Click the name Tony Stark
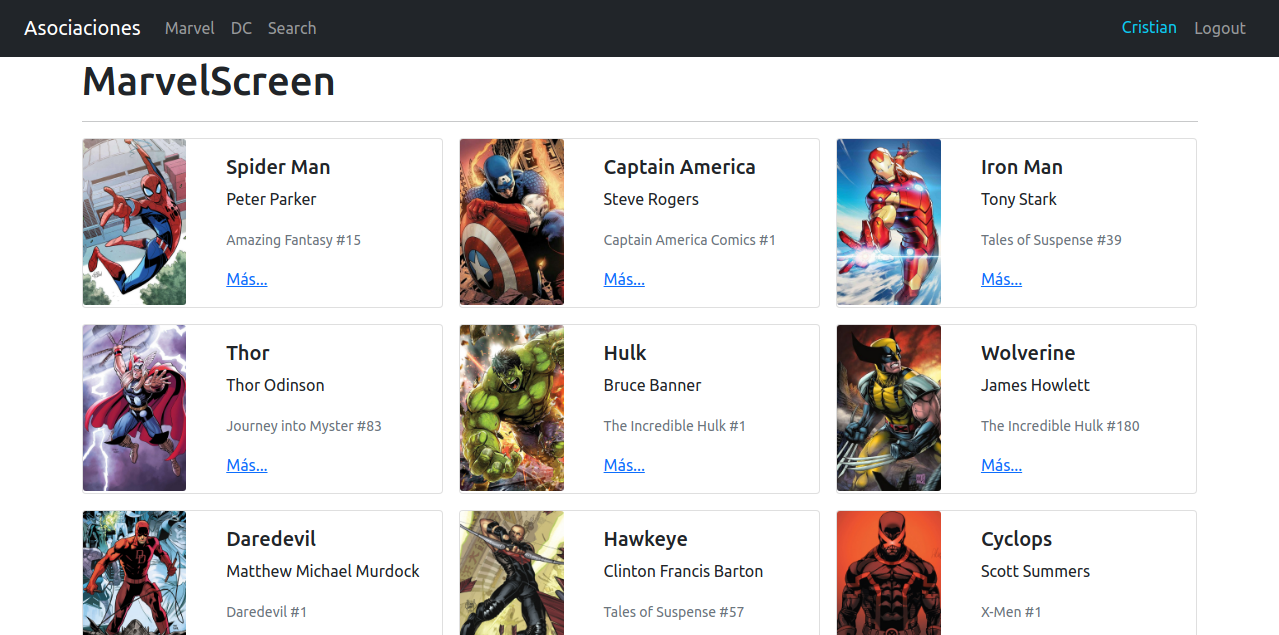This screenshot has width=1279, height=635. click(x=1019, y=199)
